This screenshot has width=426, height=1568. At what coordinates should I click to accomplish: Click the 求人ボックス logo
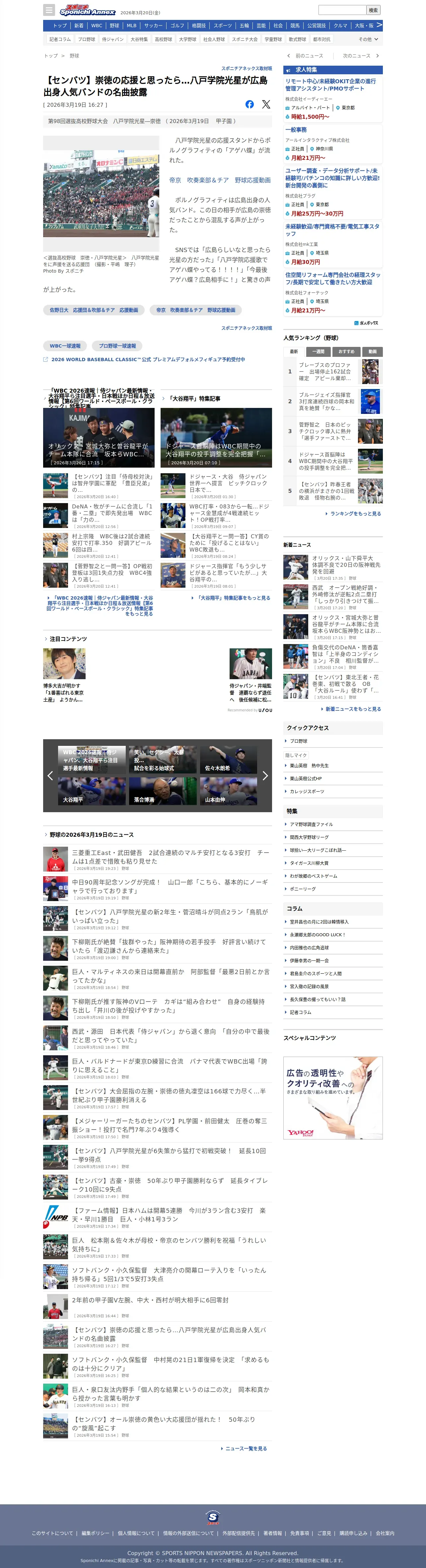(366, 323)
